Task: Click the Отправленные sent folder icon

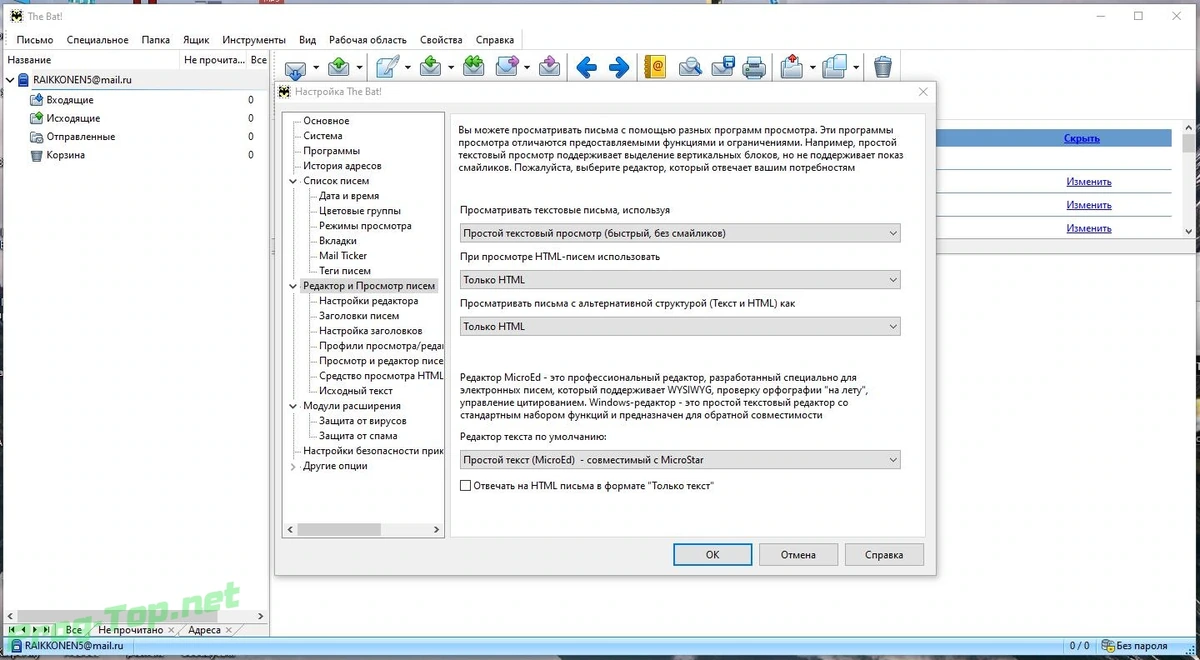Action: tap(37, 136)
